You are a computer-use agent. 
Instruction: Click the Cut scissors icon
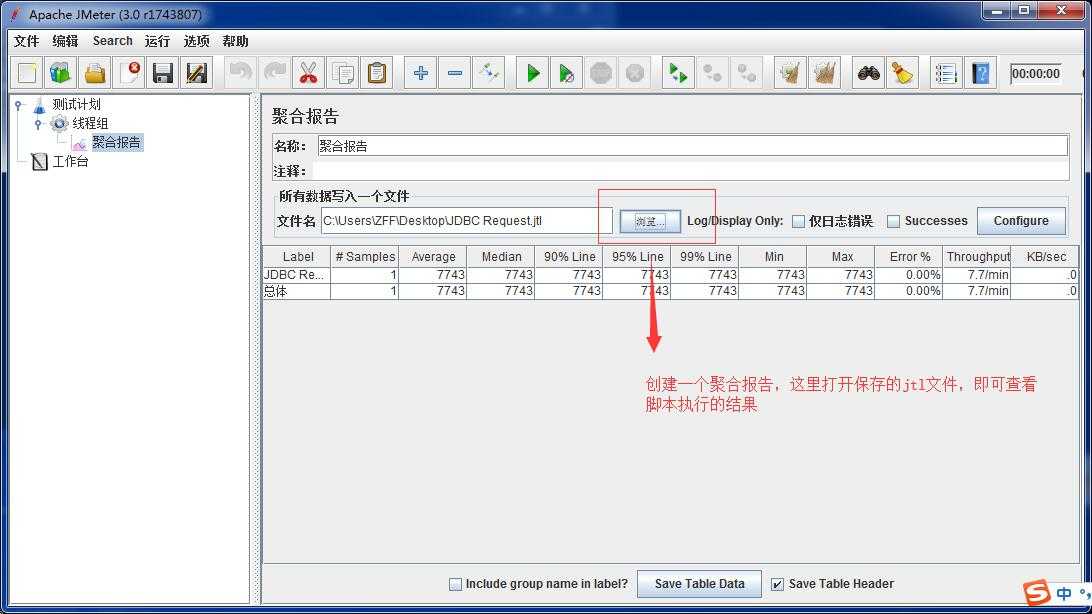309,72
